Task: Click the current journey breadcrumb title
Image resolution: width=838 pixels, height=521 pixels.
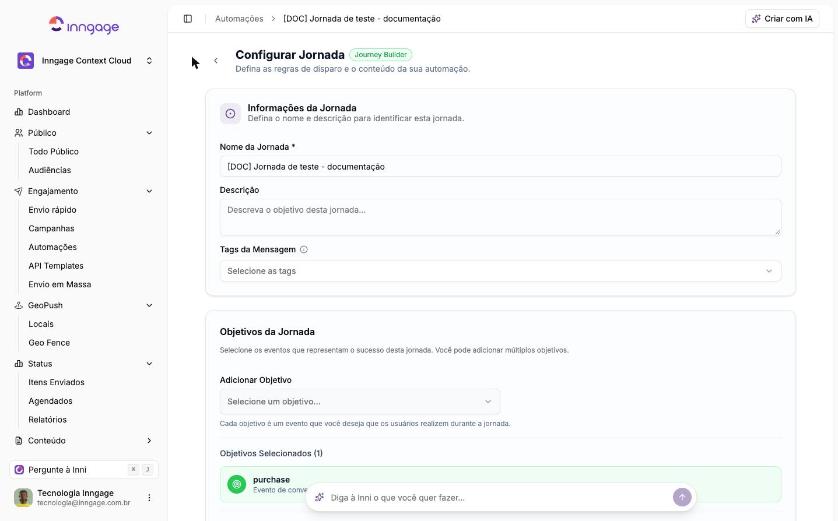Action: tap(362, 19)
